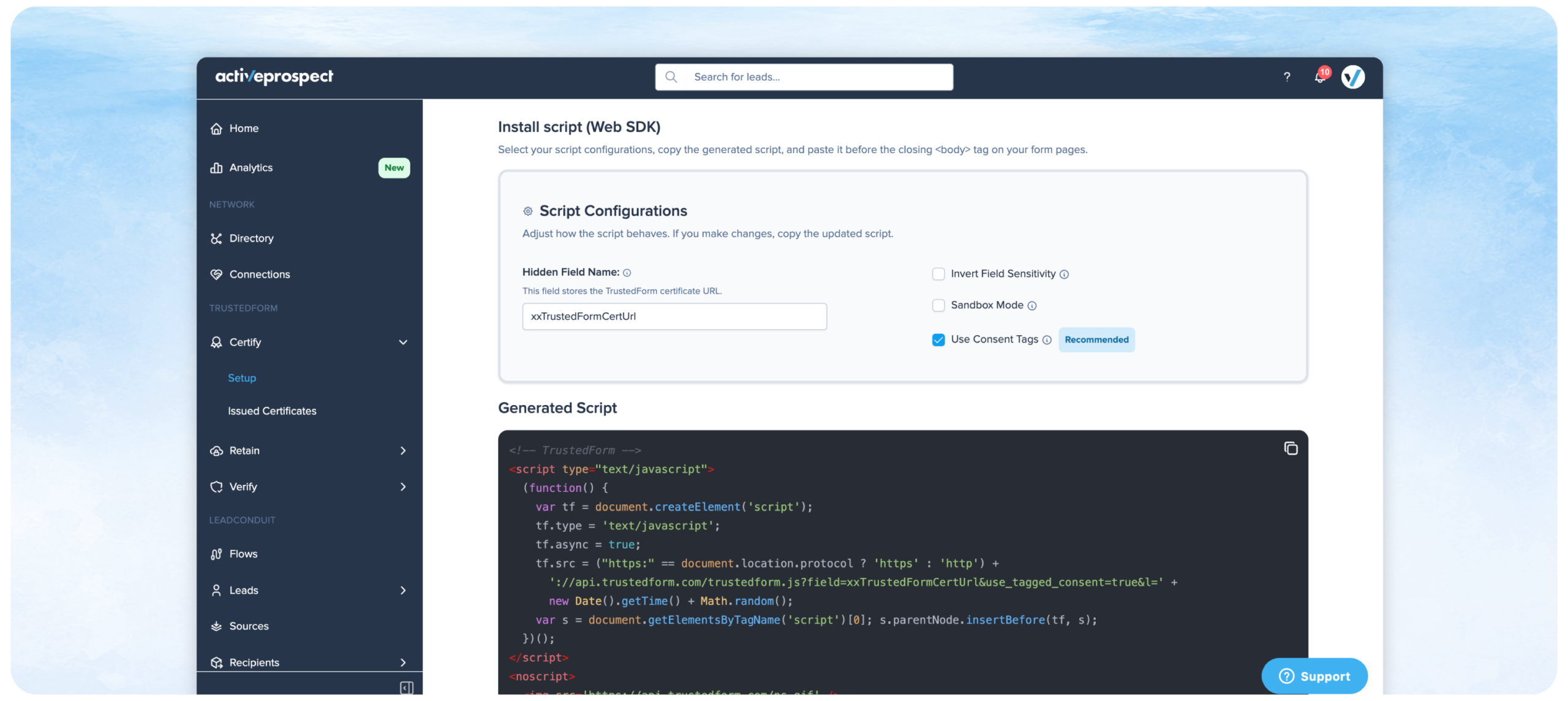Show info for Sandbox Mode
The image size is (1568, 701).
[x=1032, y=306]
